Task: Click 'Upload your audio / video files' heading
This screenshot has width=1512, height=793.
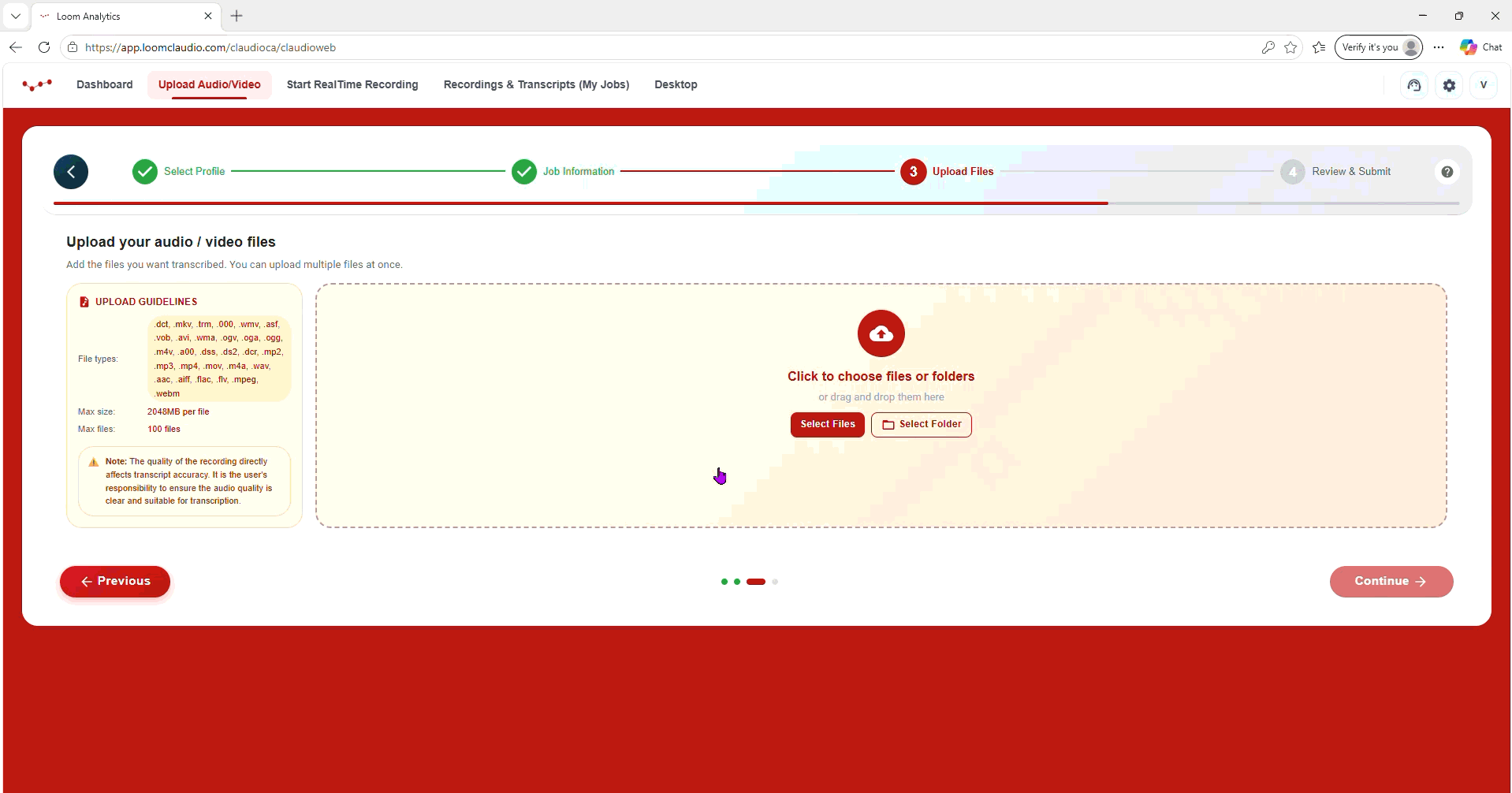Action: tap(171, 242)
